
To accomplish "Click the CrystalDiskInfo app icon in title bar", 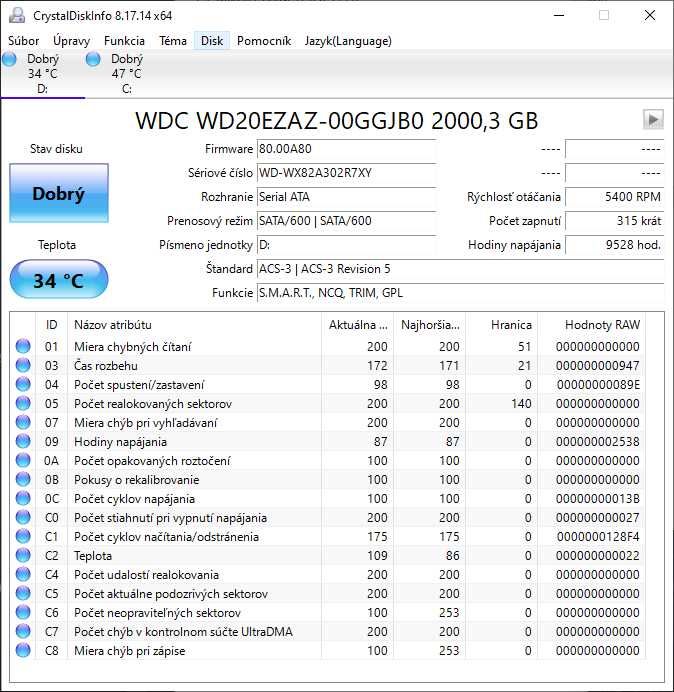I will [17, 15].
